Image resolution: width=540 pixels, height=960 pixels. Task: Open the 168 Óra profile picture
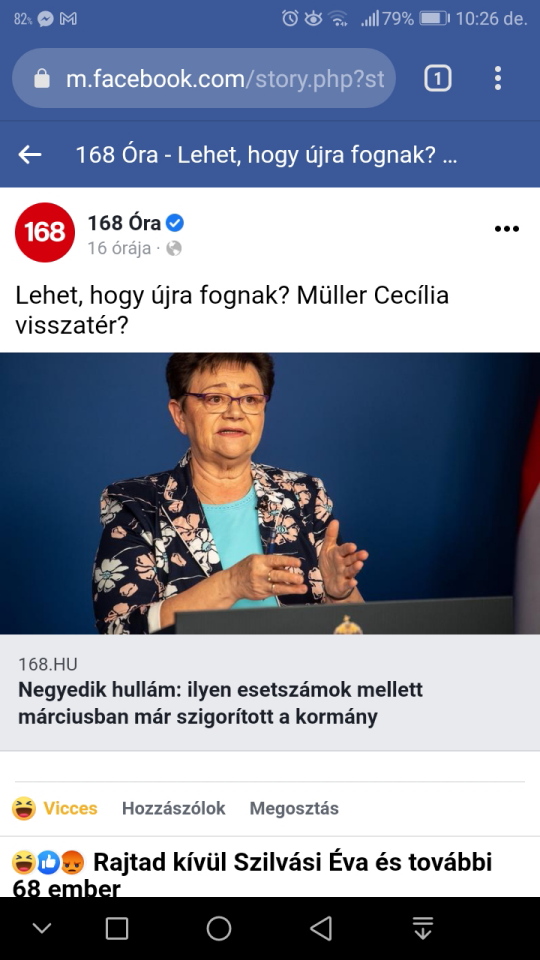(45, 232)
